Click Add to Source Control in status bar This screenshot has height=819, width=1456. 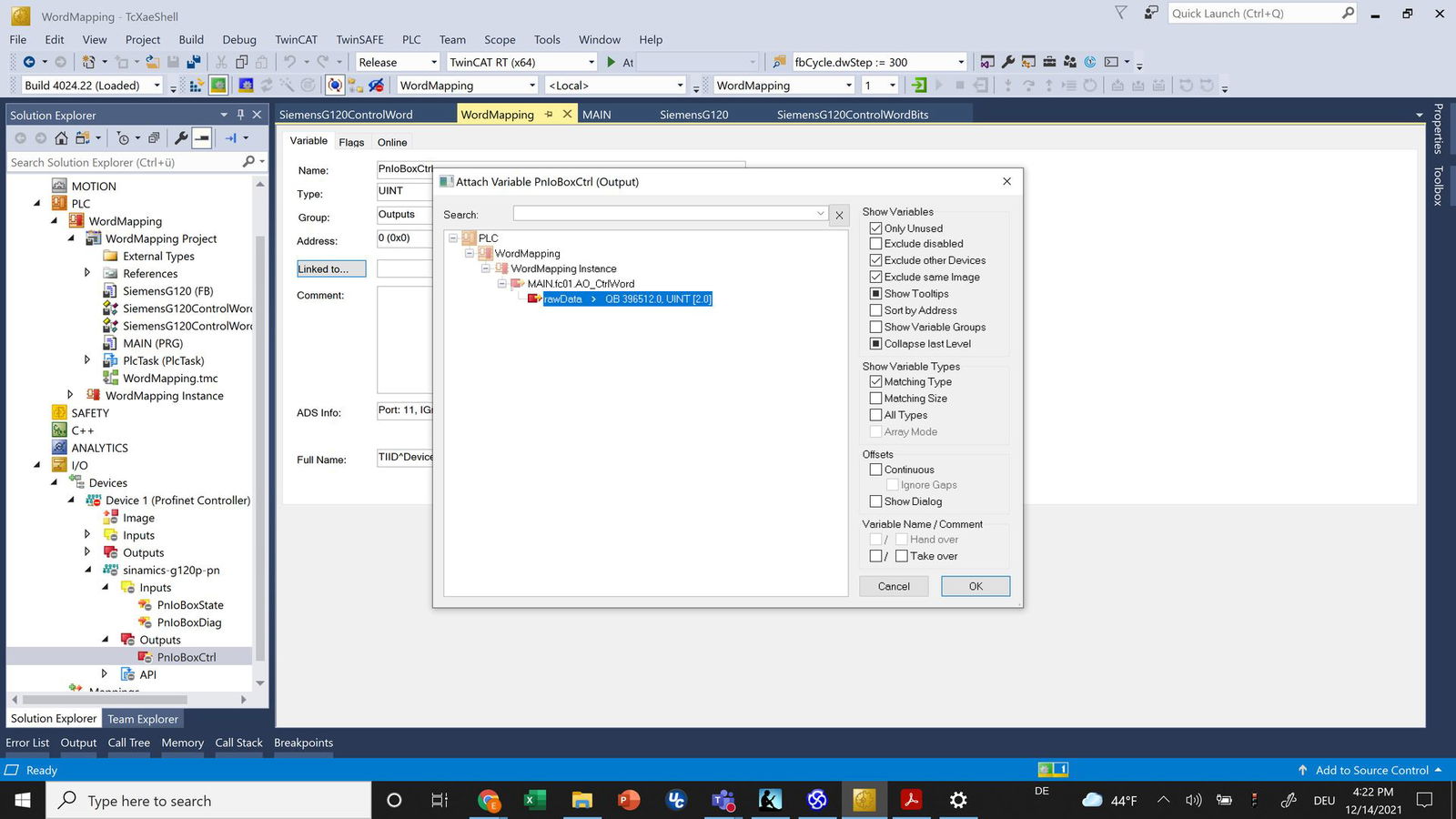1371,770
